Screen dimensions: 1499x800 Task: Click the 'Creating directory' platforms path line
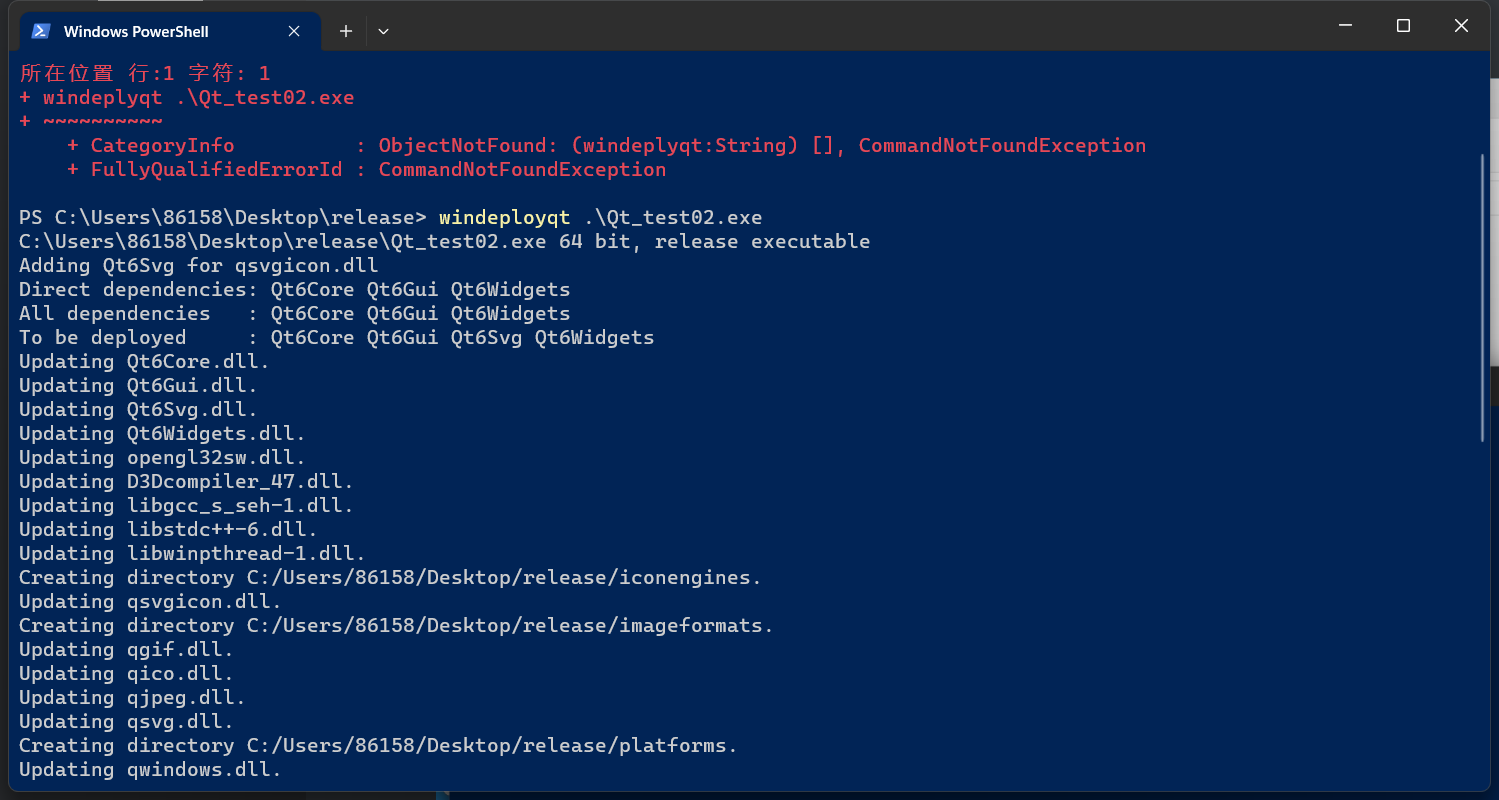[378, 745]
